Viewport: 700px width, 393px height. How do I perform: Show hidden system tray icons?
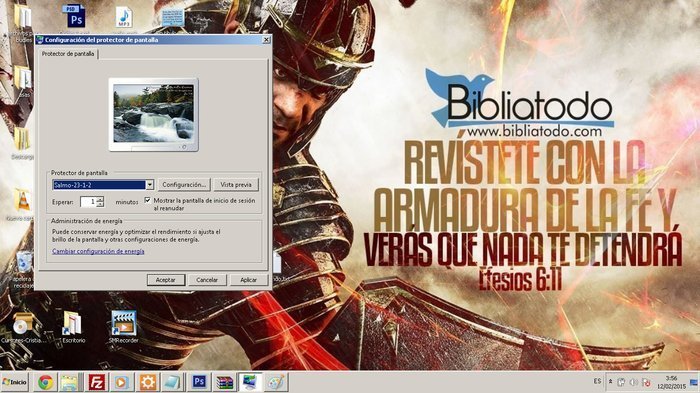tap(610, 382)
